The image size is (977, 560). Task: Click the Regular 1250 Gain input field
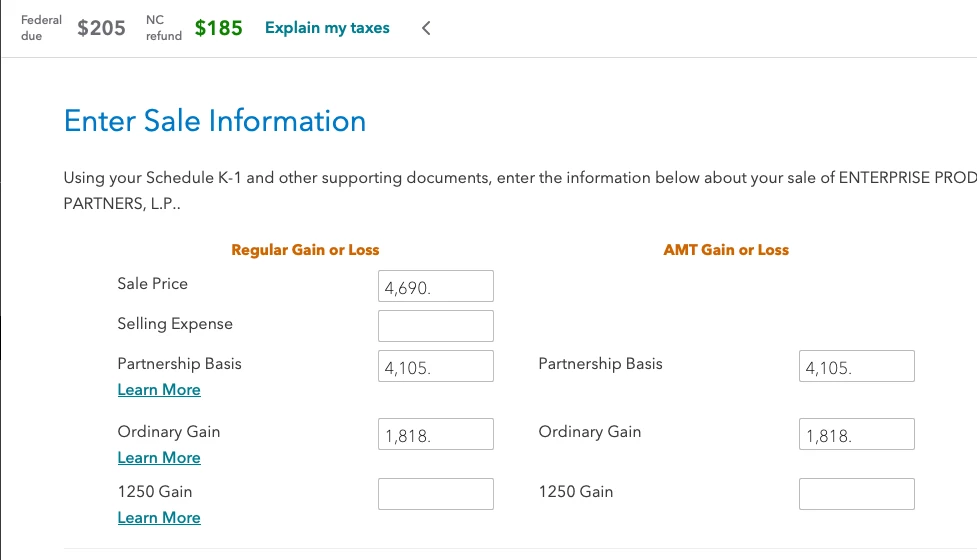coord(436,493)
